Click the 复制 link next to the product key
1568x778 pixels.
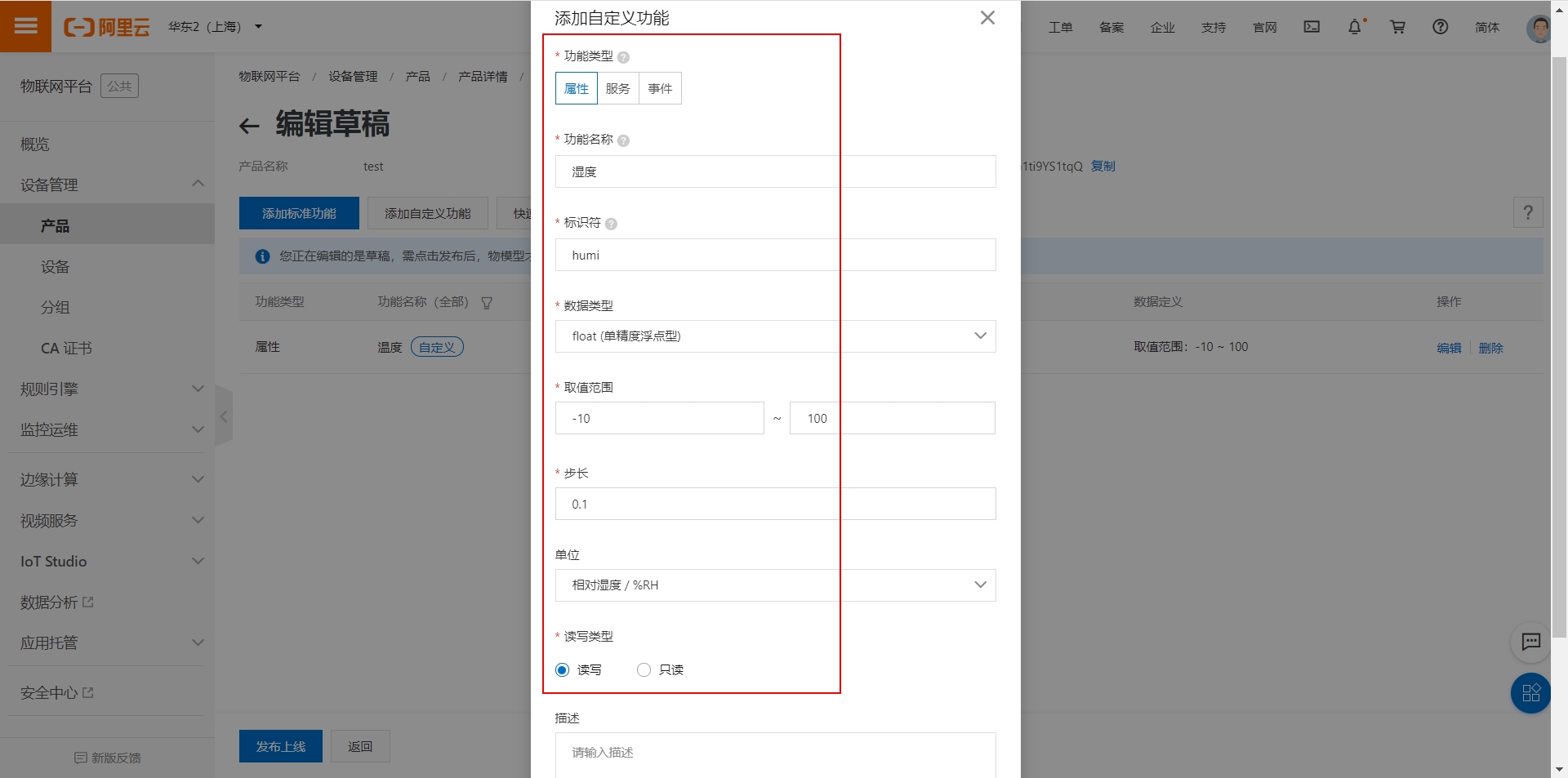(1103, 166)
